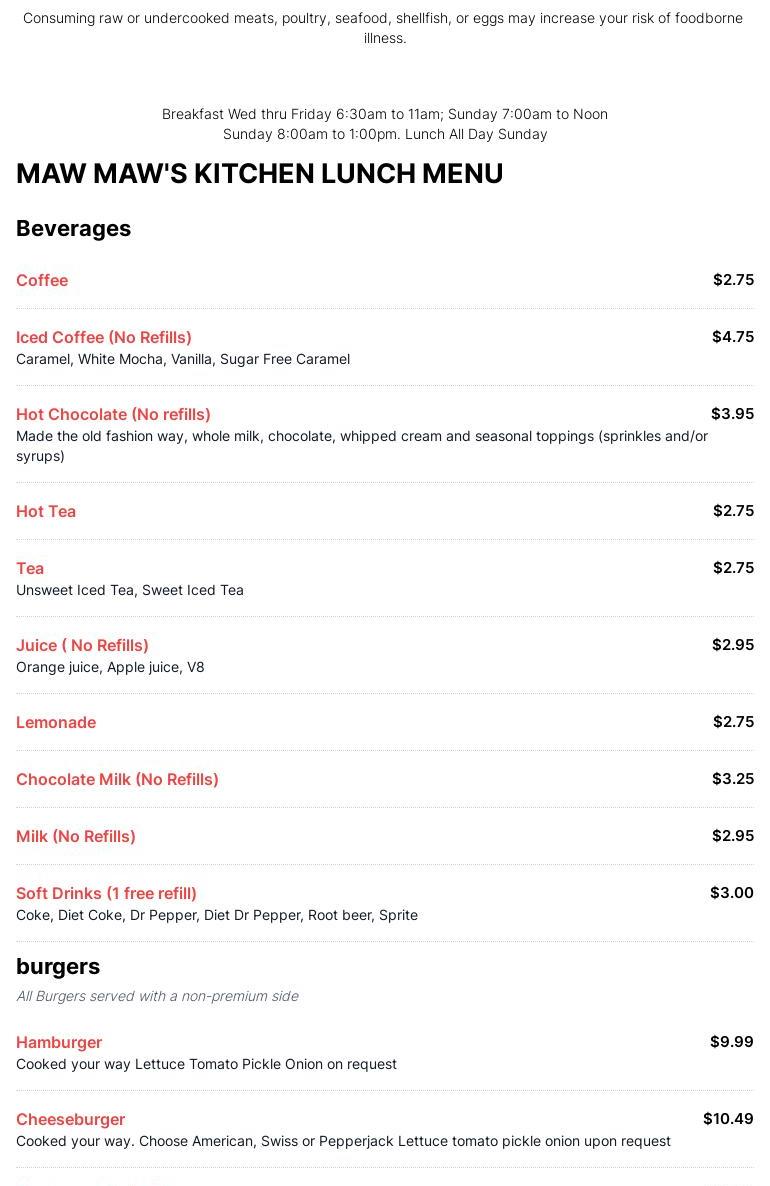The image size is (770, 1186).
Task: Open Milk (No Refills) item
Action: pyautogui.click(x=76, y=837)
